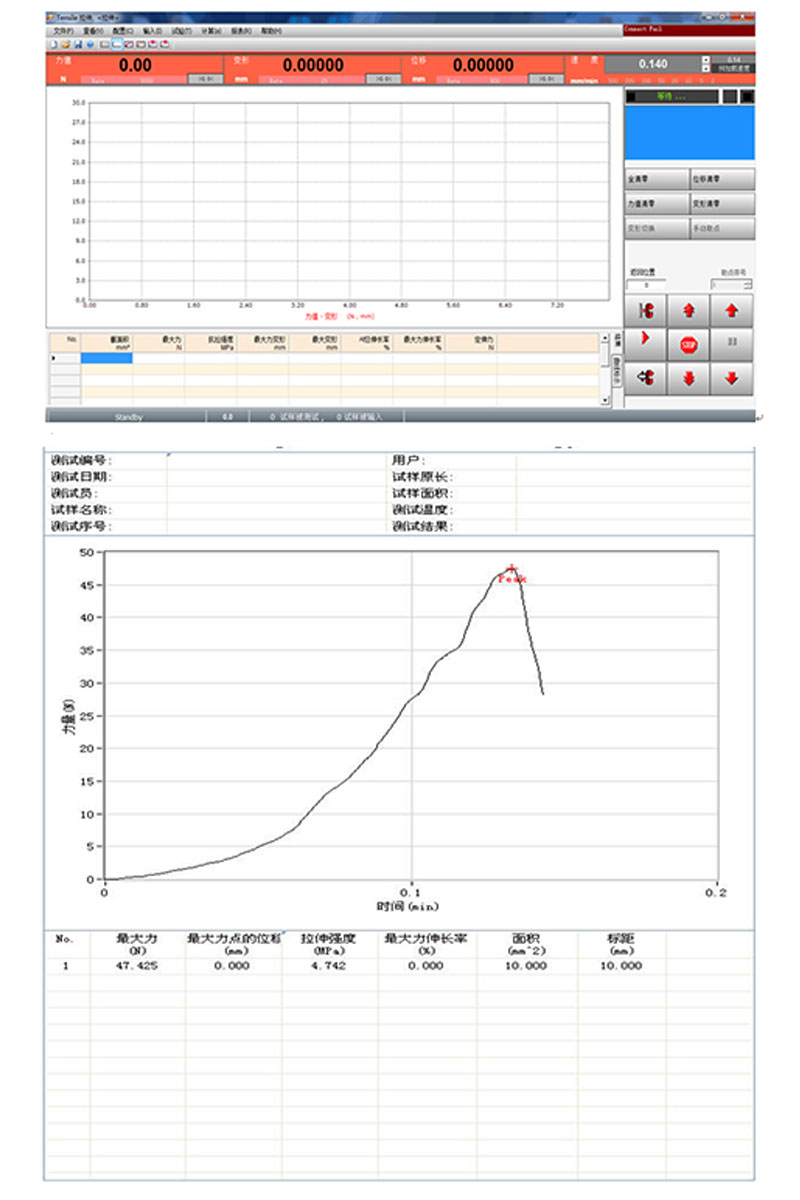Increase speed with the up stepper arrow
The height and width of the screenshot is (1200, 800).
pyautogui.click(x=706, y=60)
